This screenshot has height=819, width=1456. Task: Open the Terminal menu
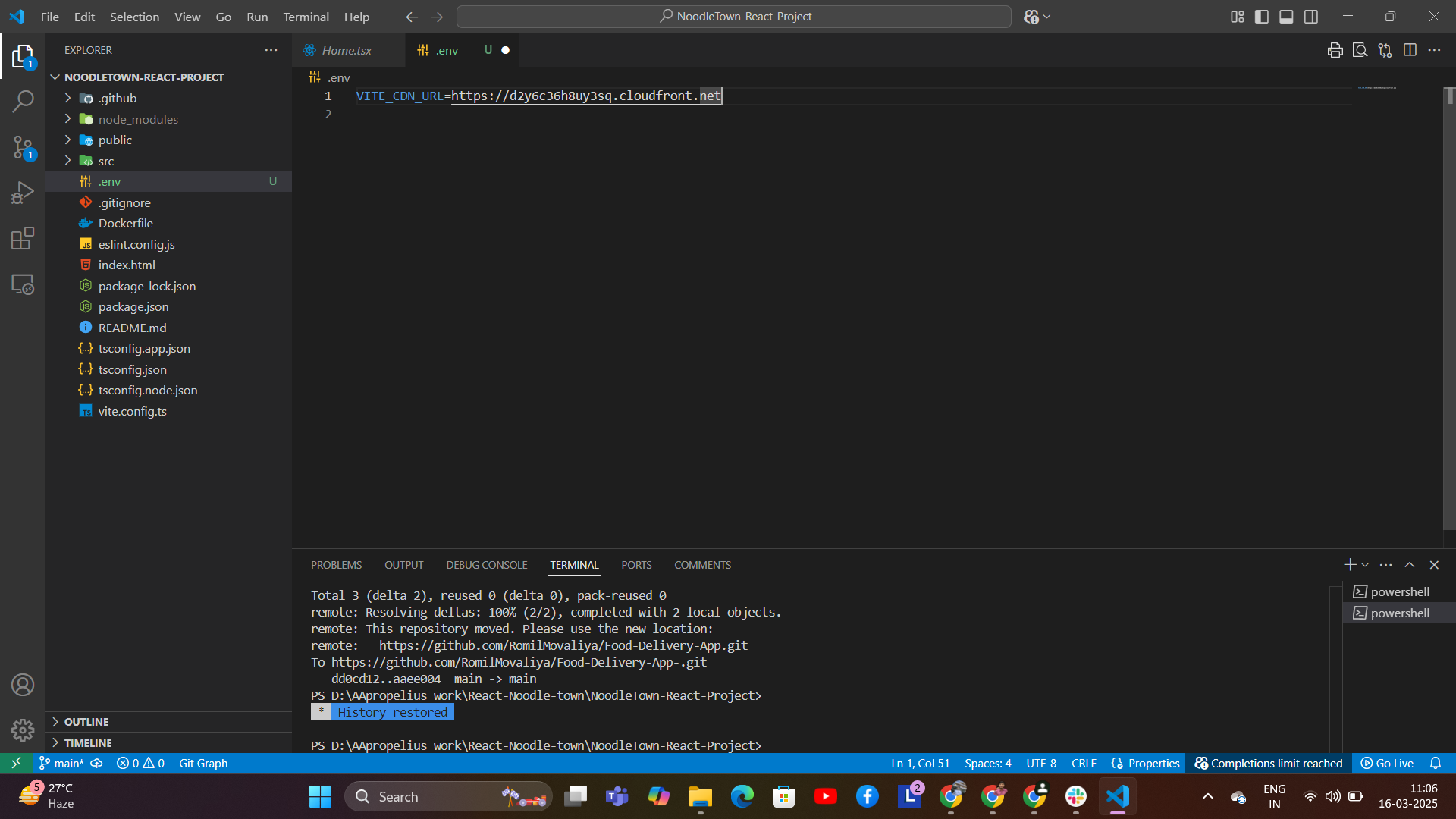(306, 17)
